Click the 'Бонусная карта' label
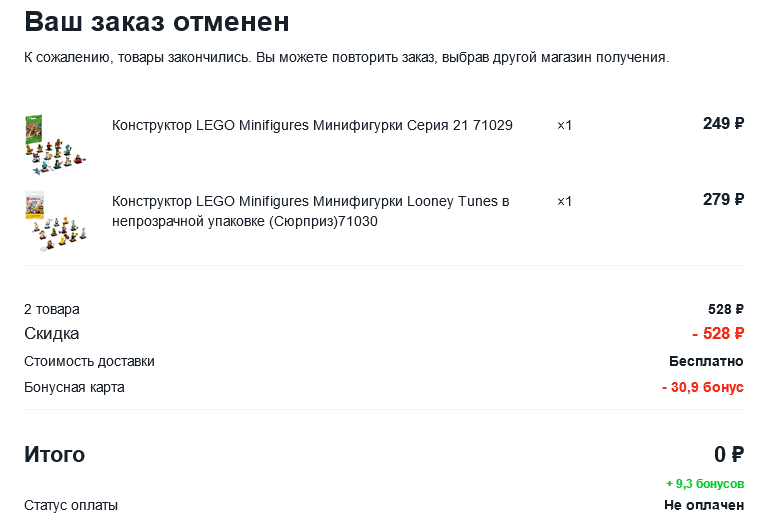 [x=74, y=387]
